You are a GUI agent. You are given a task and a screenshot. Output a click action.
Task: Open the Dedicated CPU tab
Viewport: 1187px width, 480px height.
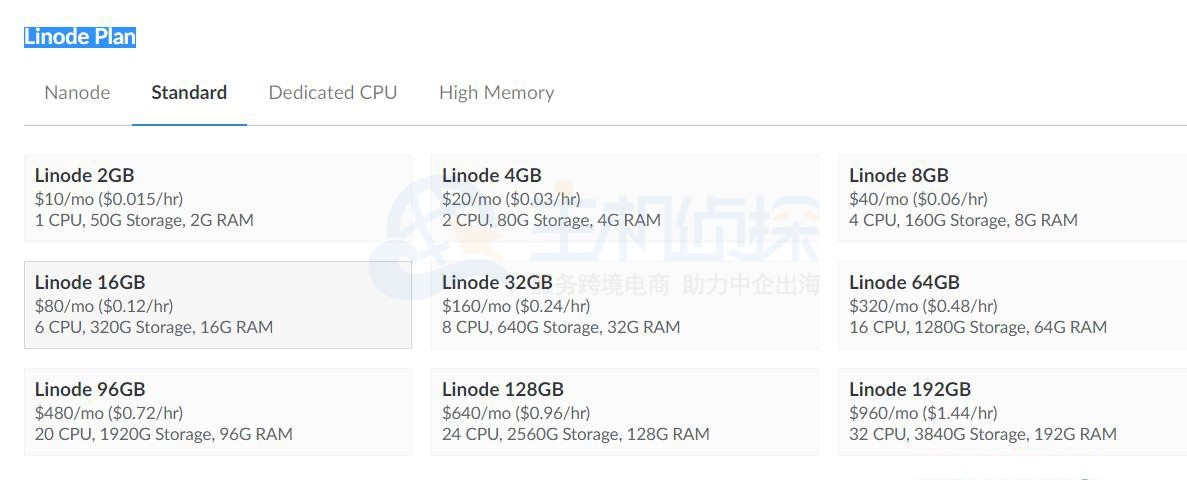332,93
